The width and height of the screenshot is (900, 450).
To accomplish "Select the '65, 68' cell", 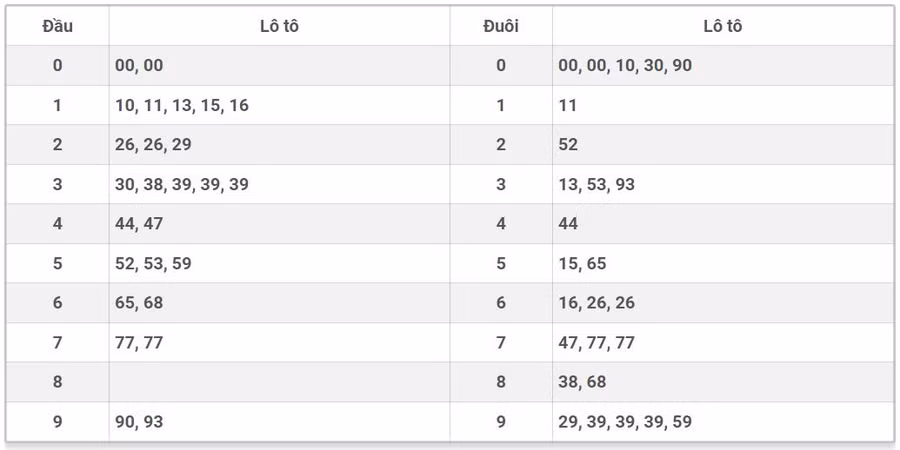I will click(x=139, y=303).
